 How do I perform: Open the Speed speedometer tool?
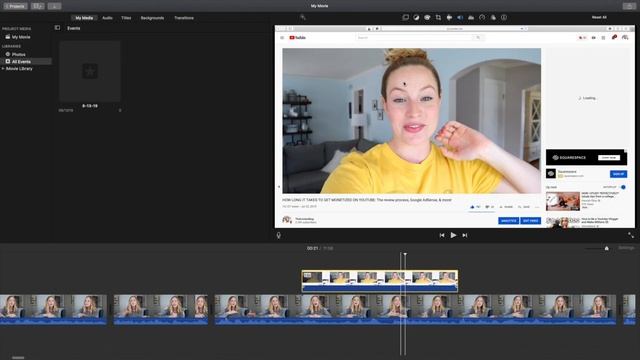pyautogui.click(x=482, y=18)
